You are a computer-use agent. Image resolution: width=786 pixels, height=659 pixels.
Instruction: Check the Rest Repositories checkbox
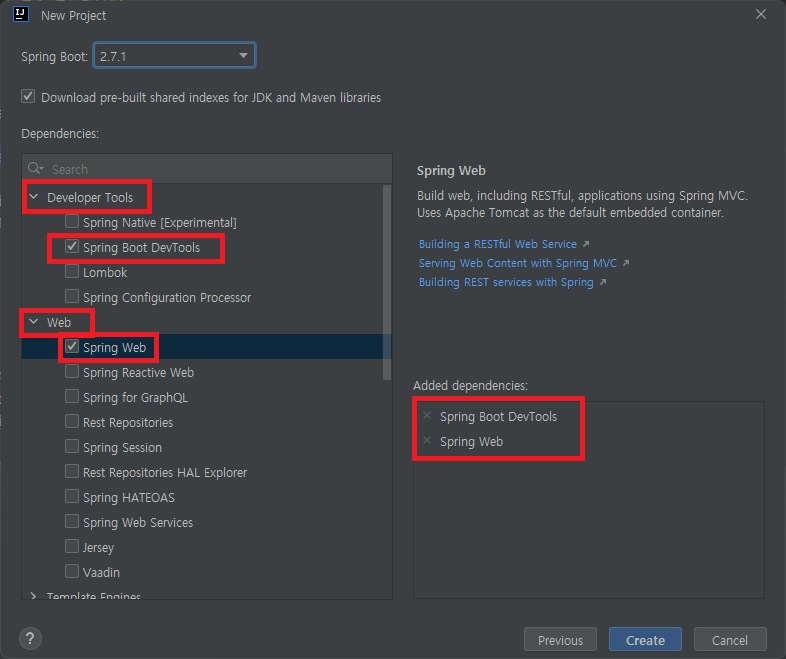tap(72, 421)
